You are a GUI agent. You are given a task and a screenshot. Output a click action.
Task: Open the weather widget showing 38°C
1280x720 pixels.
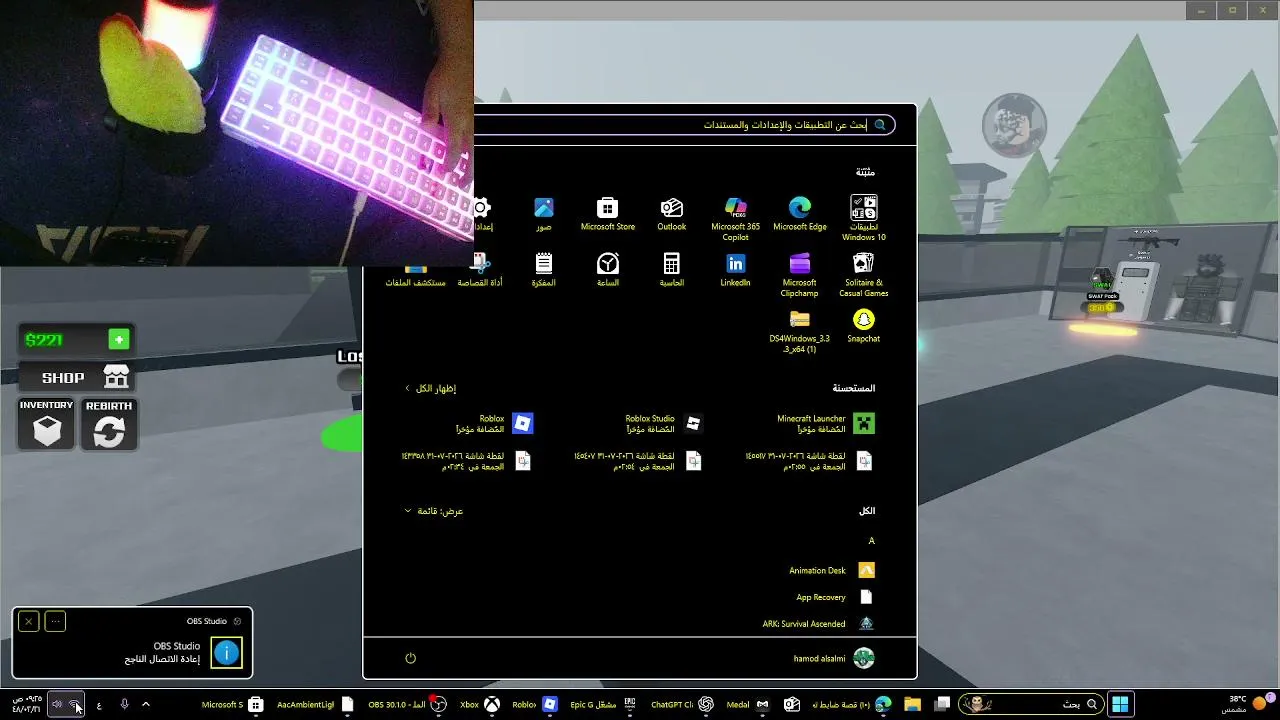[x=1248, y=704]
